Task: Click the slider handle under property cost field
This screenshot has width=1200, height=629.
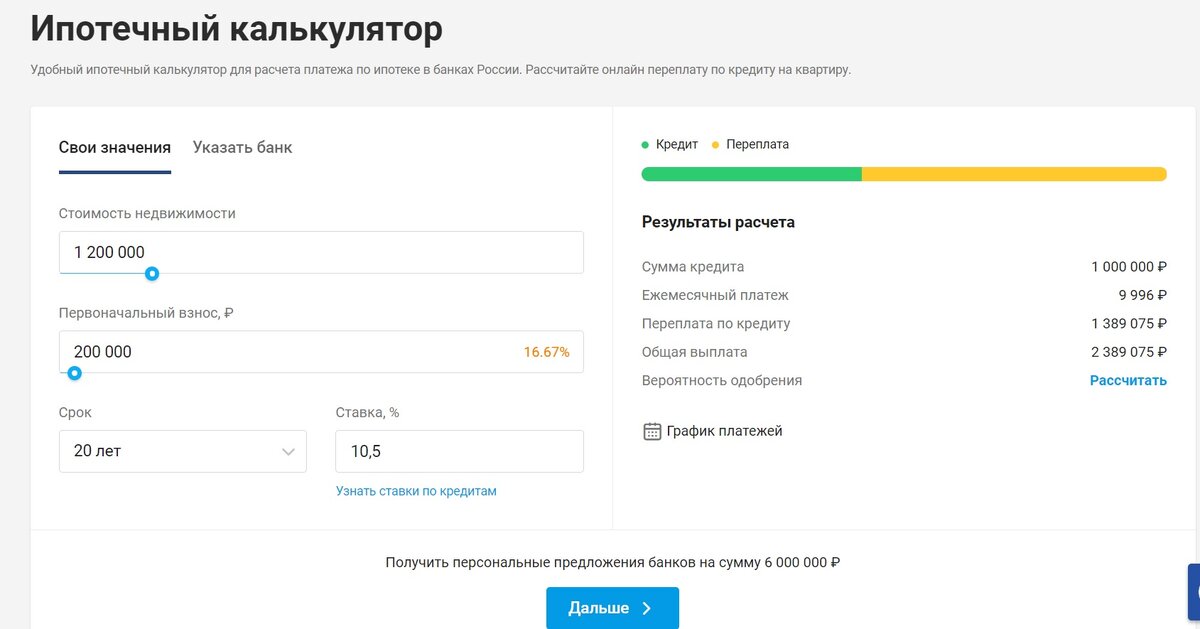Action: pyautogui.click(x=152, y=273)
